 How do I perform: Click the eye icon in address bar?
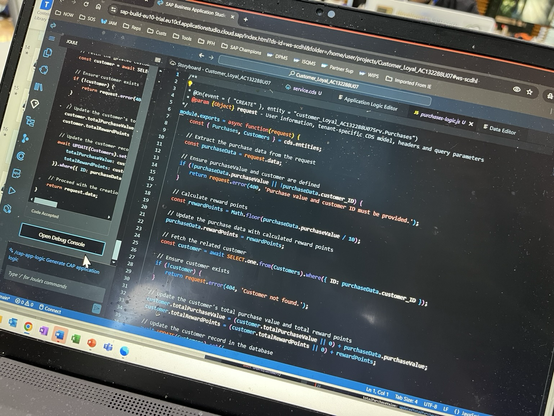point(517,89)
